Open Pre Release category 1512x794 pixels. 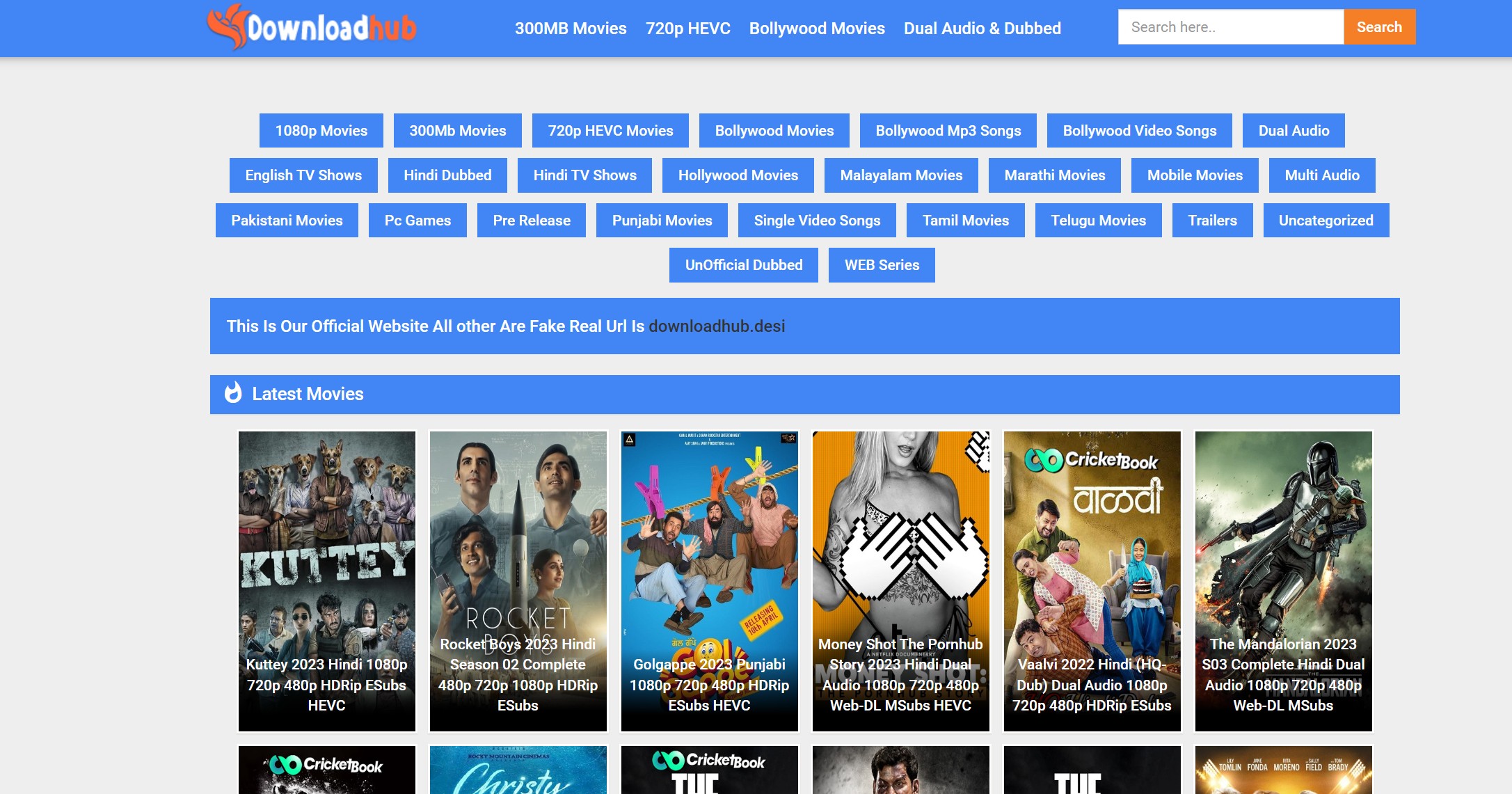click(532, 221)
